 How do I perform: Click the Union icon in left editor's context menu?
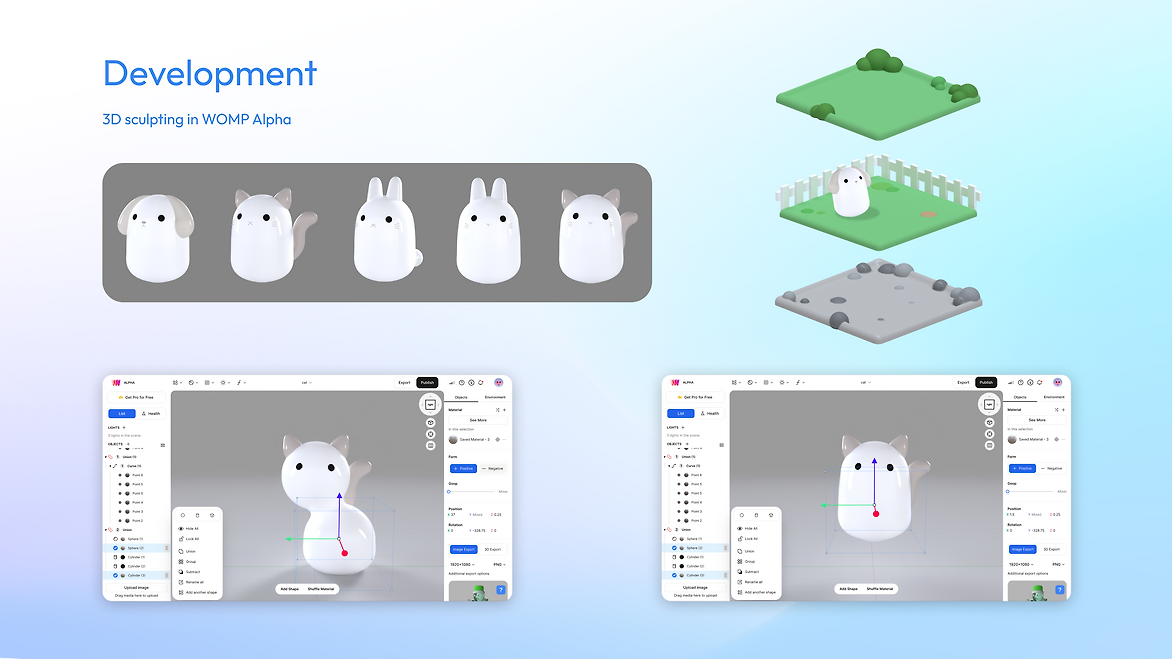click(x=181, y=551)
